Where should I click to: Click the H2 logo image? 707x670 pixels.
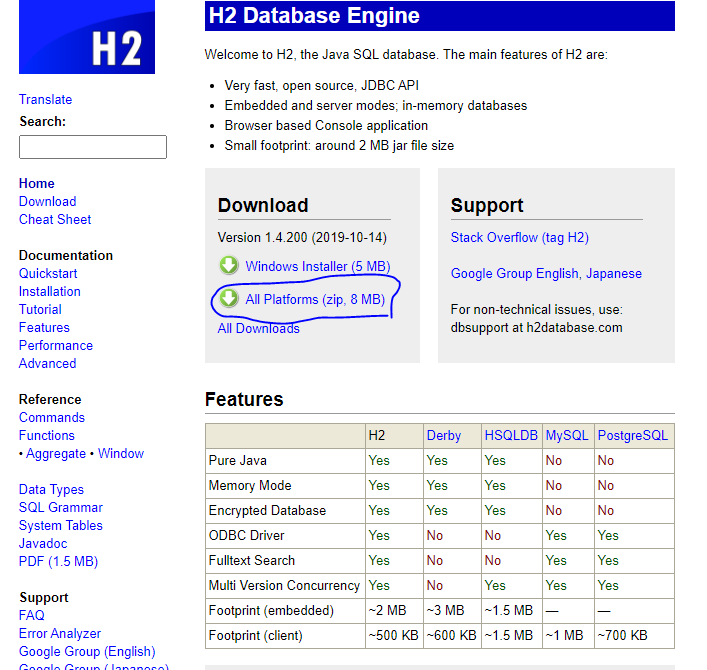pos(87,37)
